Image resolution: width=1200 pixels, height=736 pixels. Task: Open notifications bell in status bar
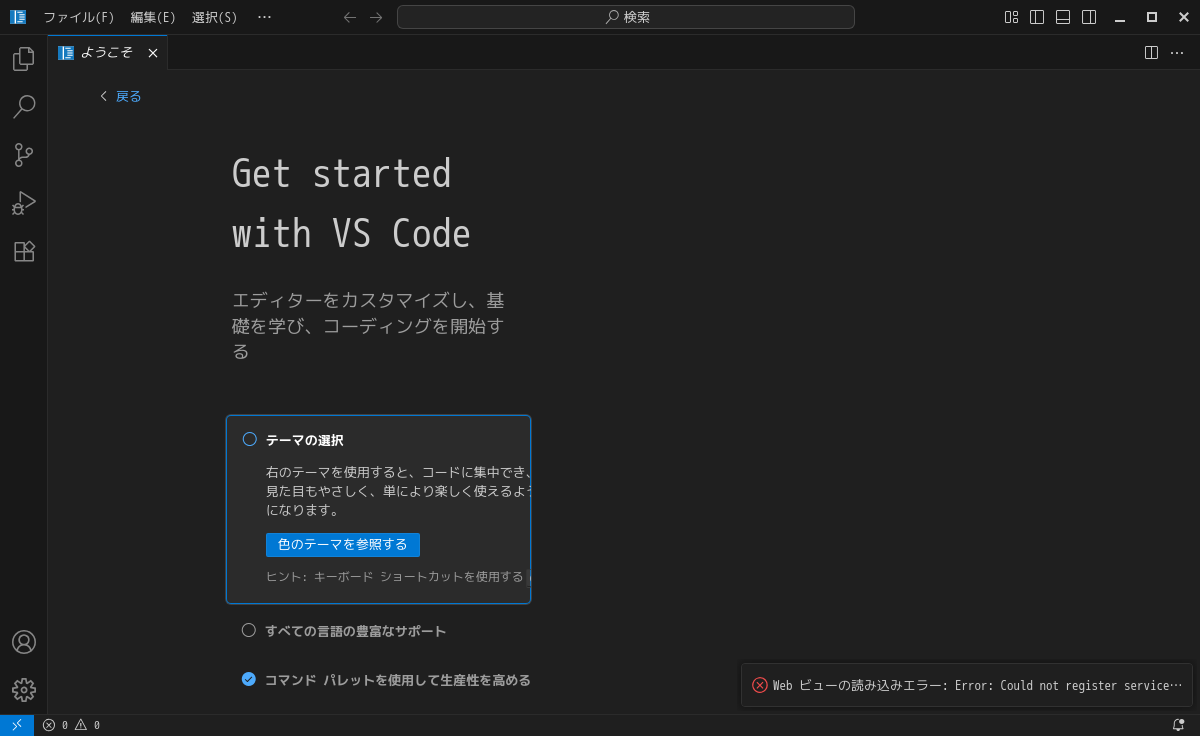click(1178, 725)
